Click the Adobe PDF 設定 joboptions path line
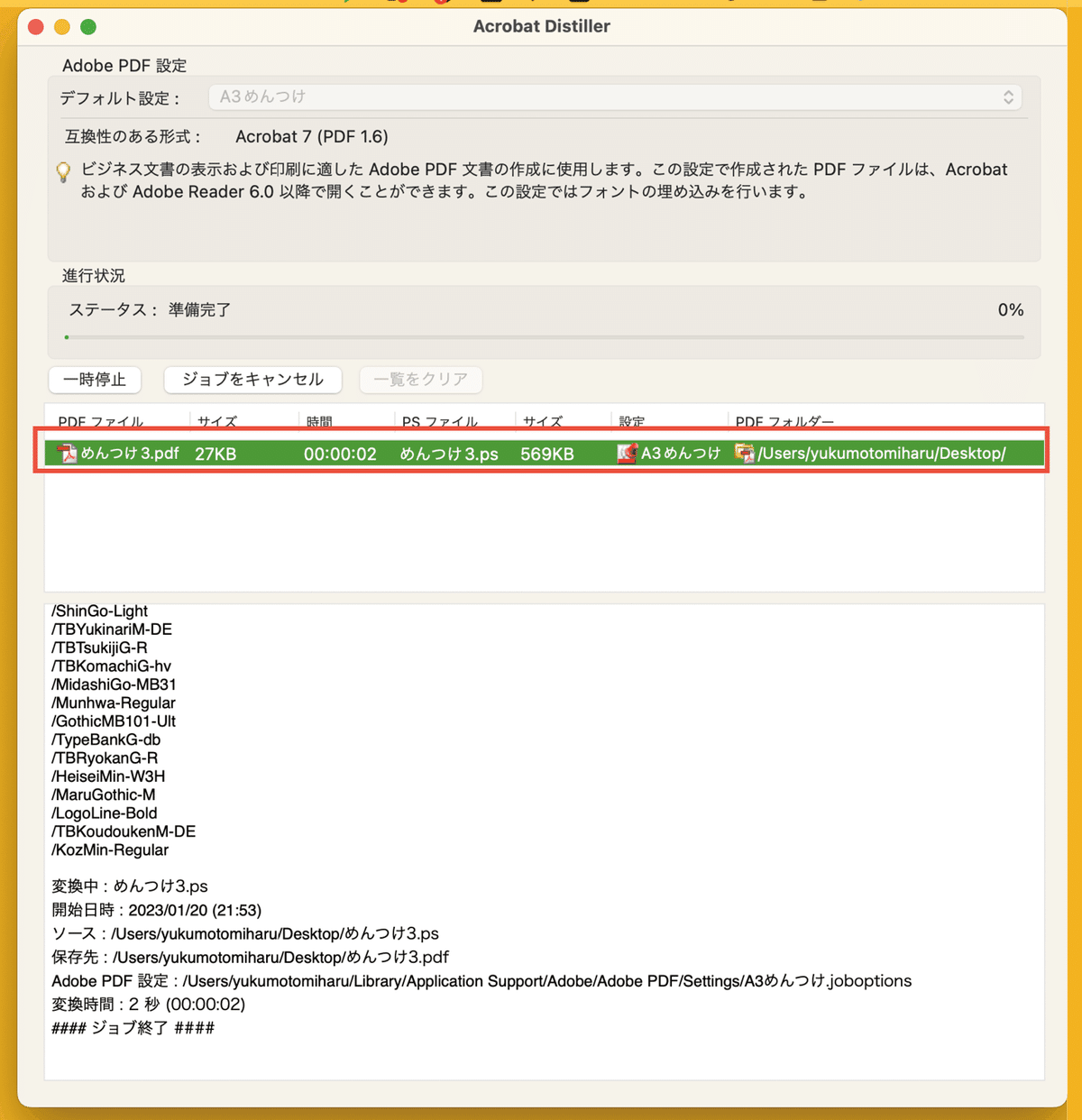The width and height of the screenshot is (1082, 1120). point(481,980)
